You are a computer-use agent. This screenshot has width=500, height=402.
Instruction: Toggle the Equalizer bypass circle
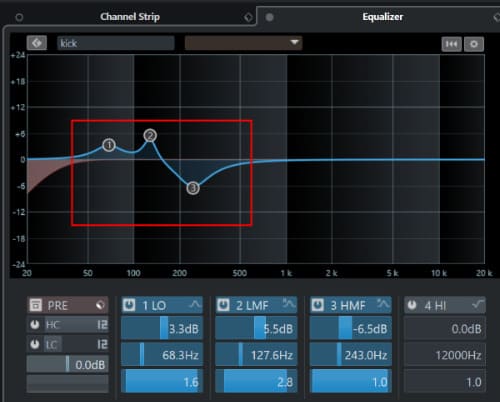270,17
